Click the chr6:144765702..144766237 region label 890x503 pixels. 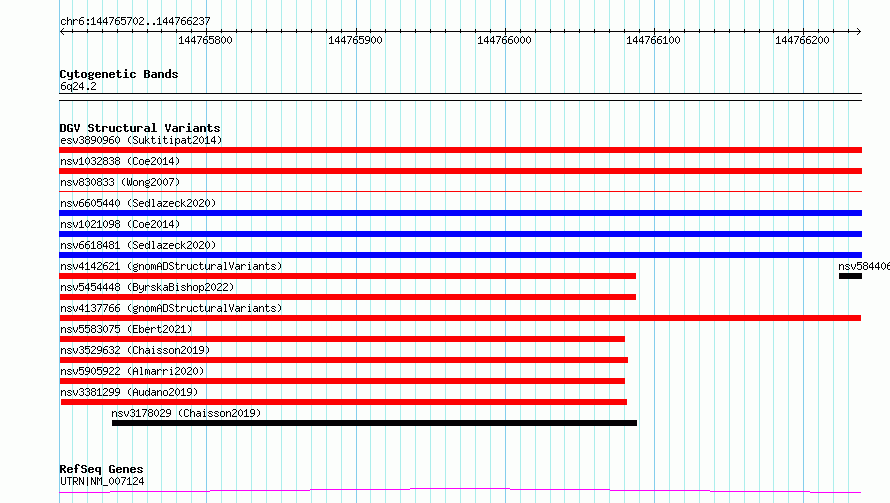click(x=135, y=21)
